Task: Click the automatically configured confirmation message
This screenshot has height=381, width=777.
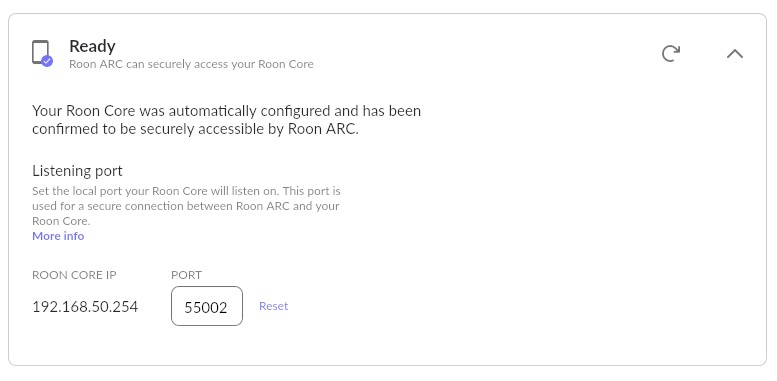Action: coord(226,119)
